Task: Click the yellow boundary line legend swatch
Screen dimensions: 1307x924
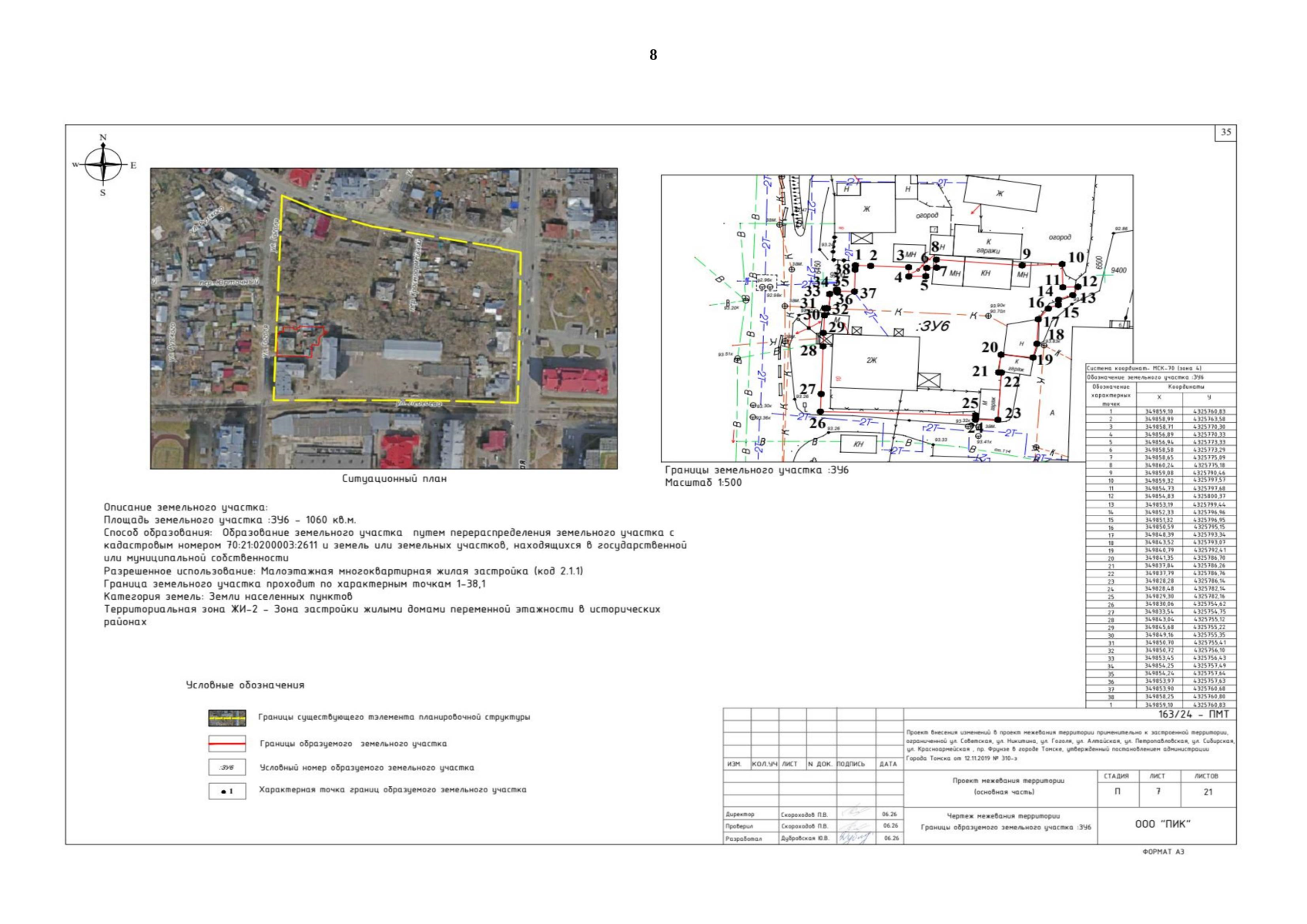Action: click(227, 718)
